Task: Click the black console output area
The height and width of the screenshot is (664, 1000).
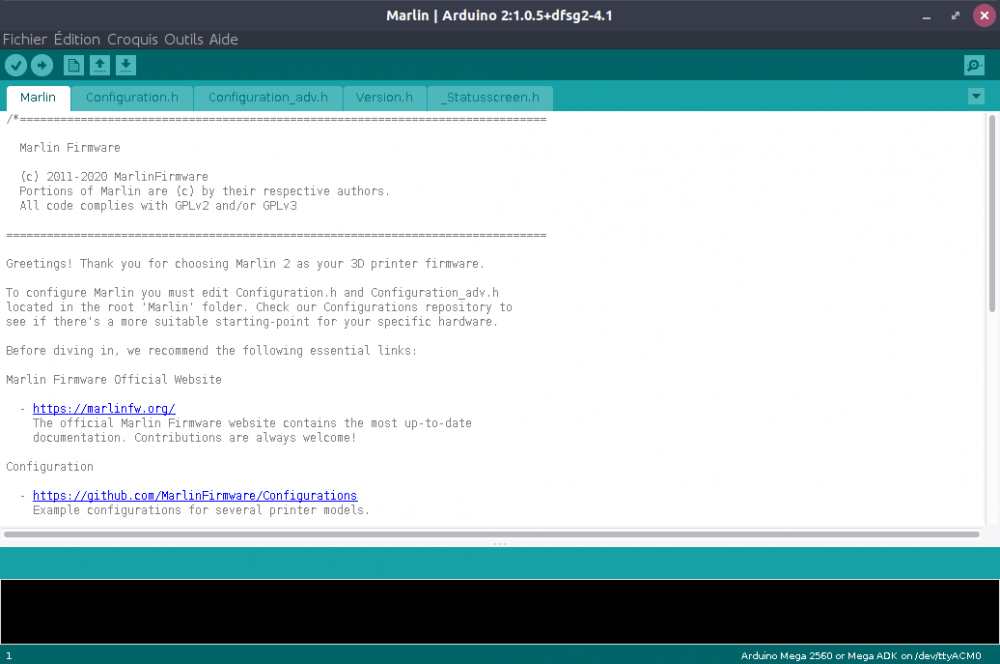Action: 500,612
